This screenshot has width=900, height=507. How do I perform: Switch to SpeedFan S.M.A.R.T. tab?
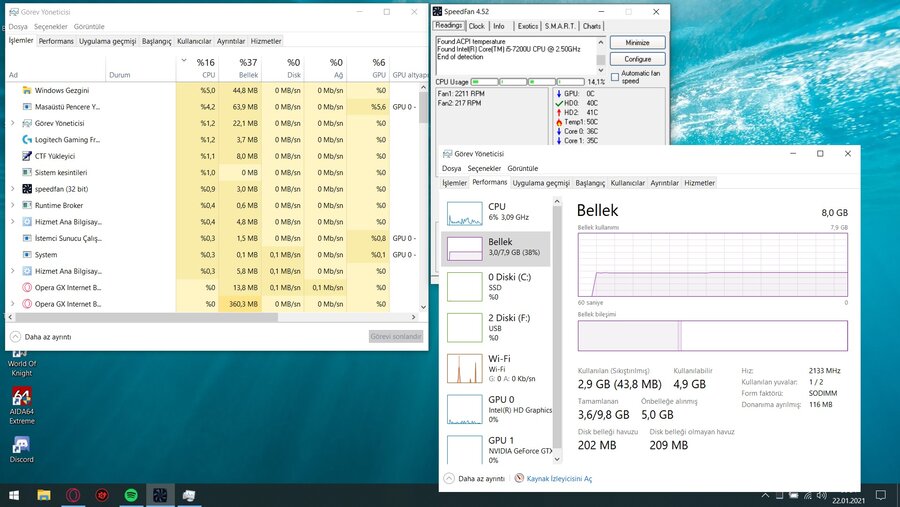click(x=560, y=26)
